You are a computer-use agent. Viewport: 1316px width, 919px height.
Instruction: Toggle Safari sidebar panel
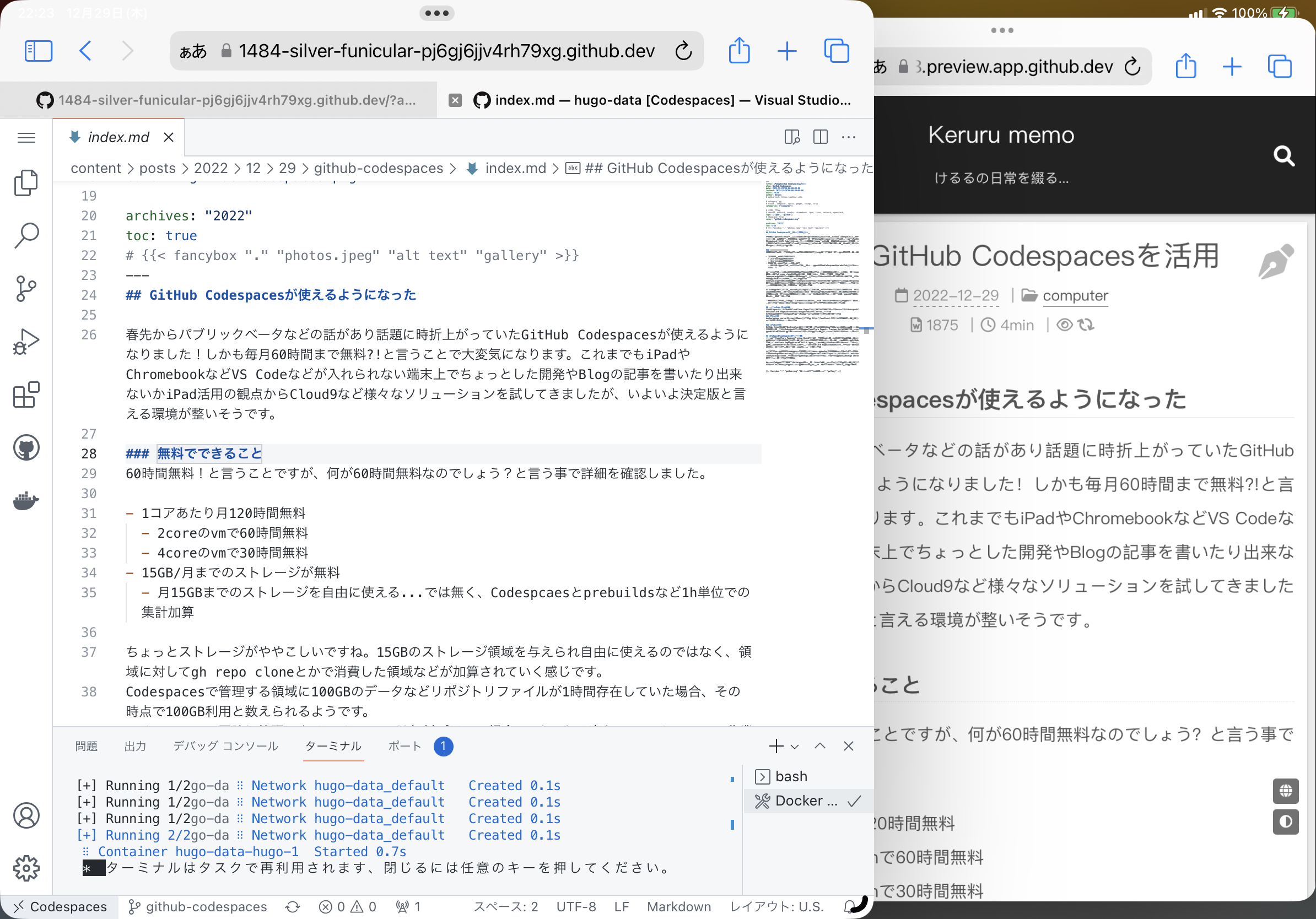(39, 51)
